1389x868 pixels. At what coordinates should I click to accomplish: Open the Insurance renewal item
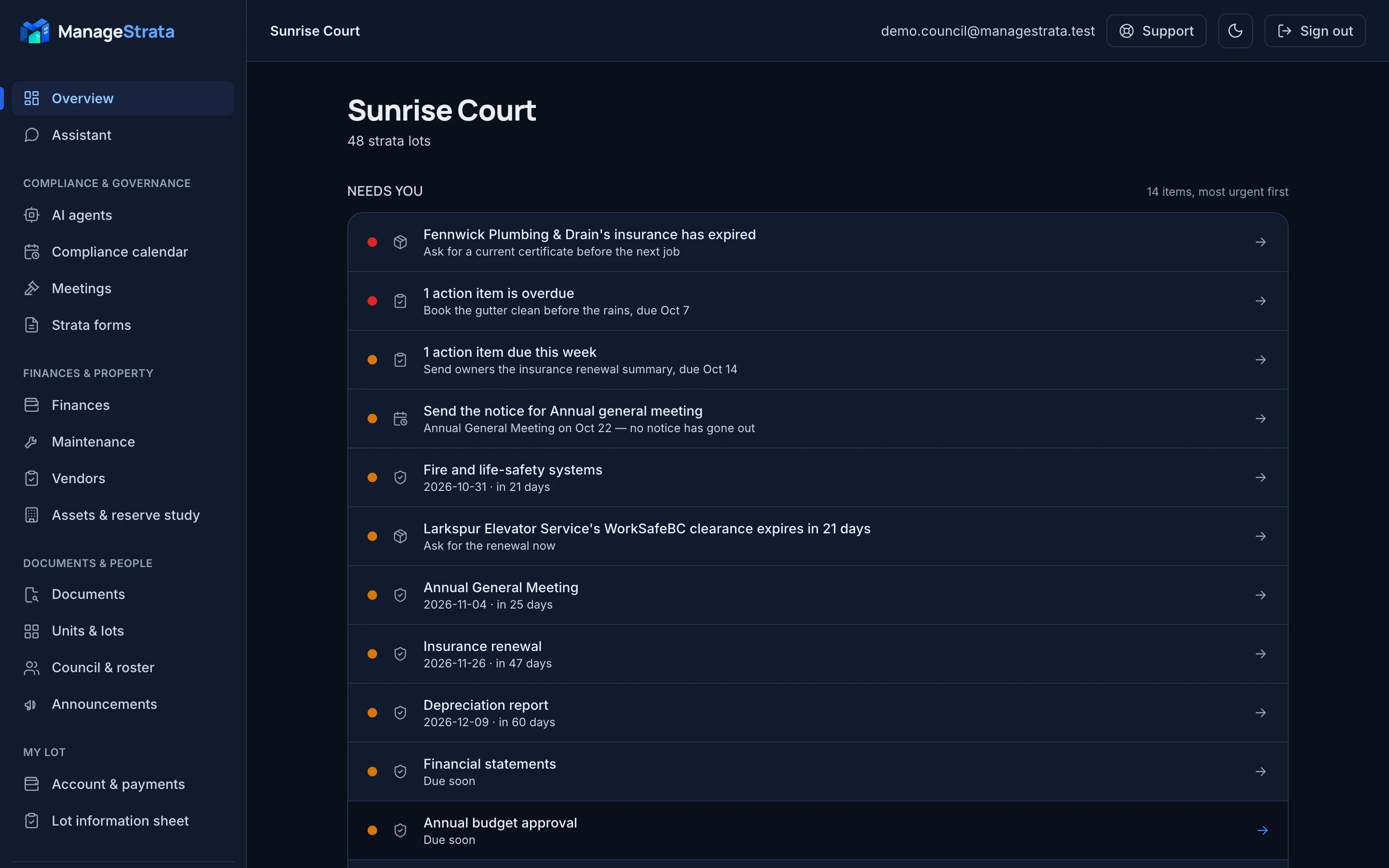(817, 654)
